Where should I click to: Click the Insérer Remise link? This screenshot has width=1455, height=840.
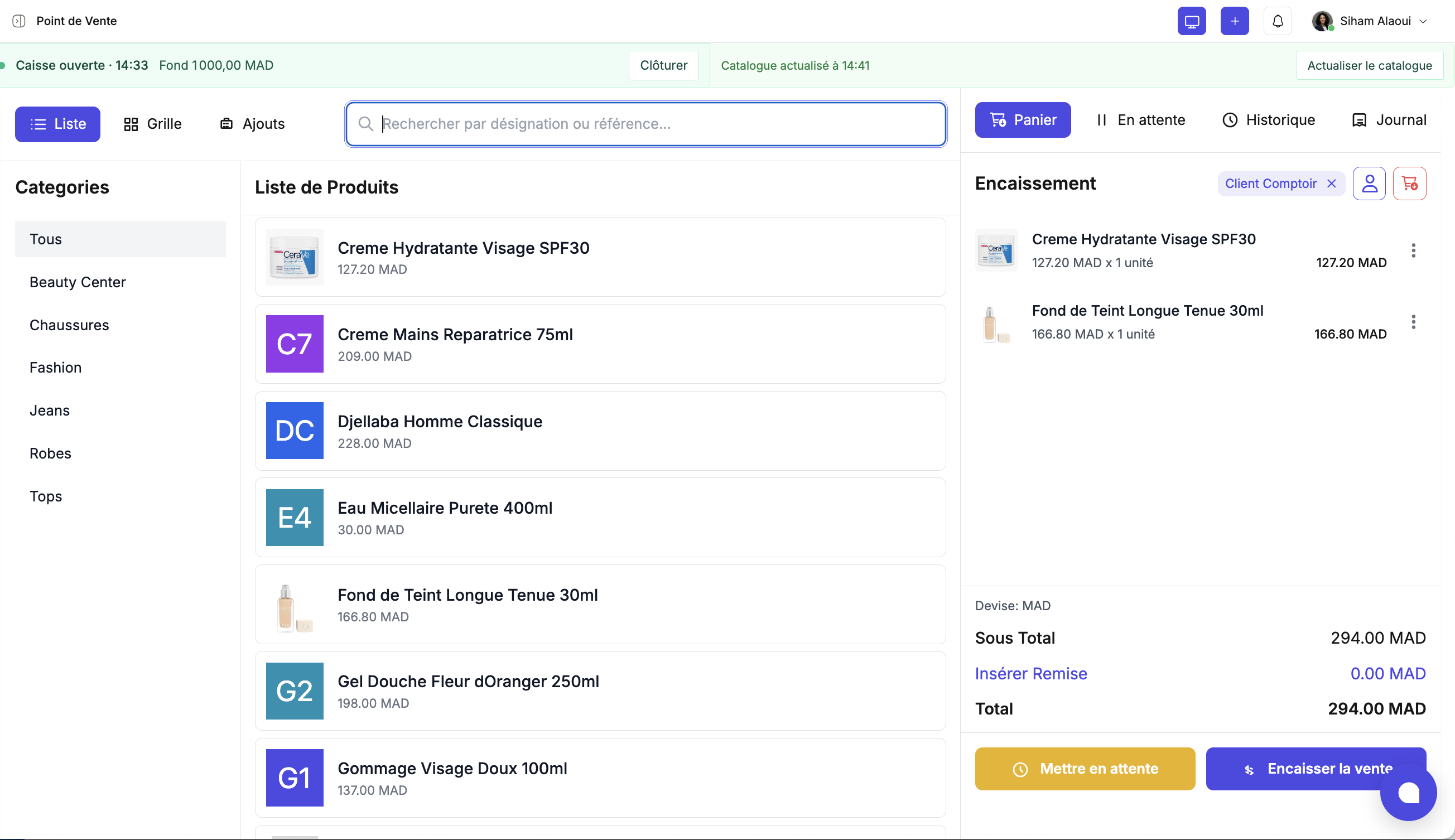tap(1031, 673)
